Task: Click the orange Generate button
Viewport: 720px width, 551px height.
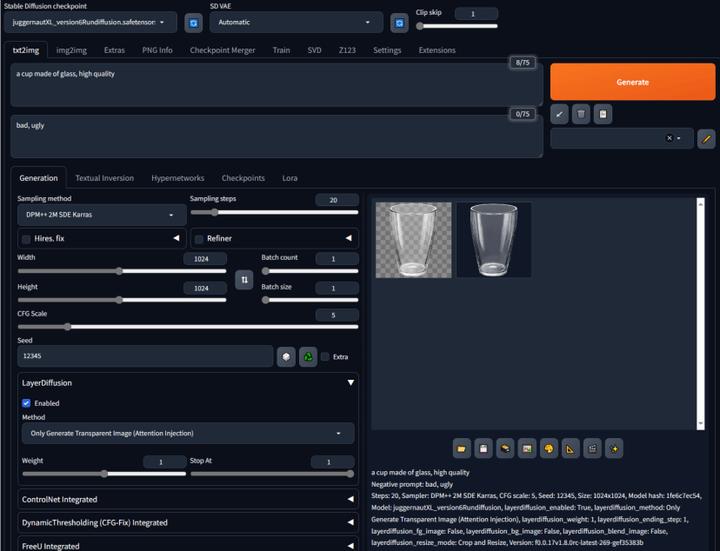Action: 632,82
